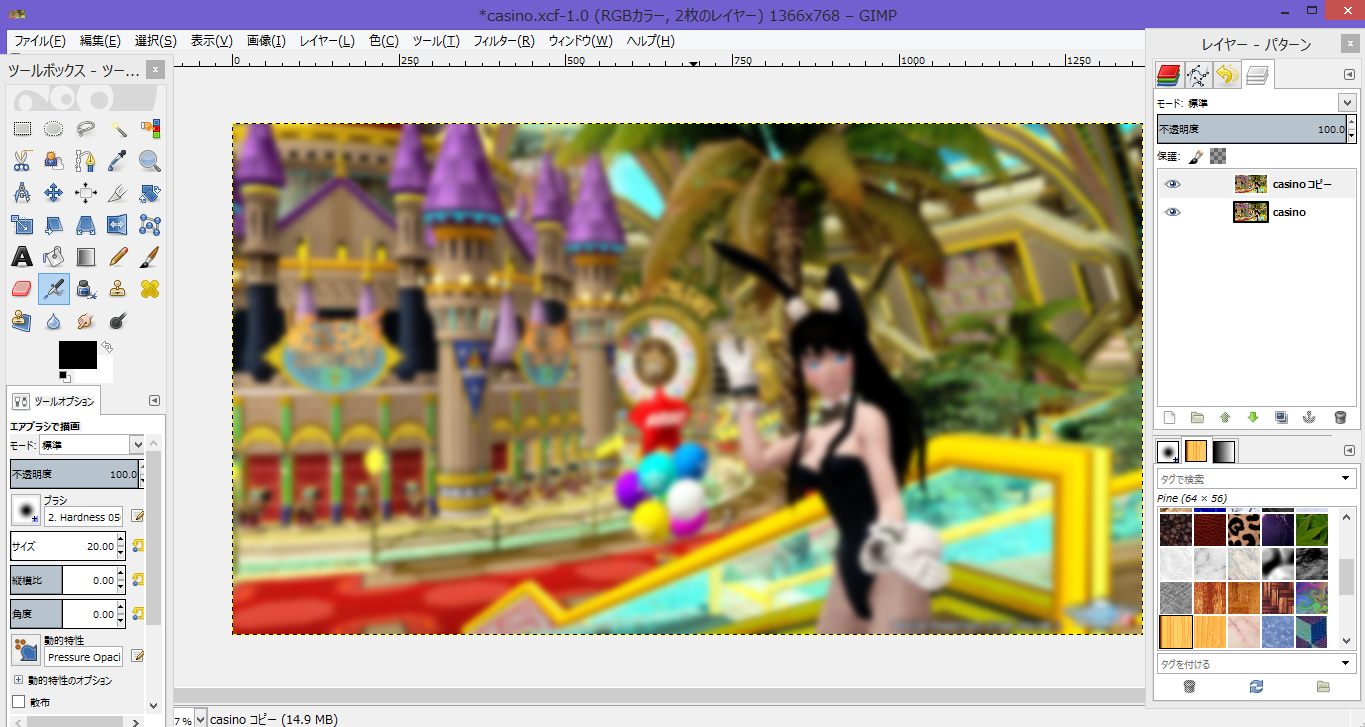
Task: Select the Rectangle Select tool
Action: point(22,128)
